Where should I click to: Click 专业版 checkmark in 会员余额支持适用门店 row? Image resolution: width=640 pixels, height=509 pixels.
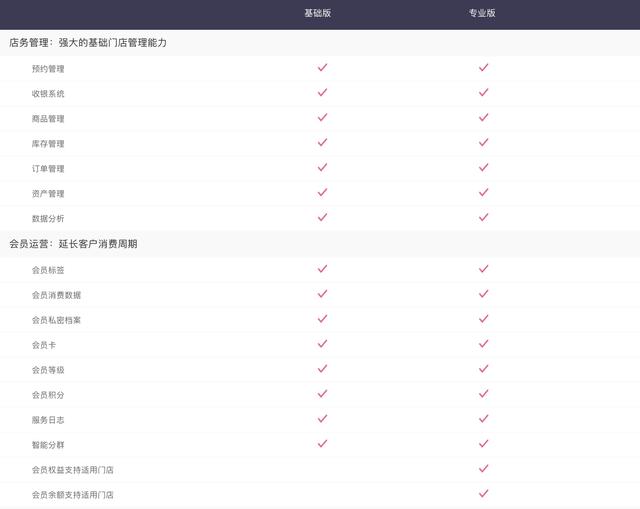[484, 493]
